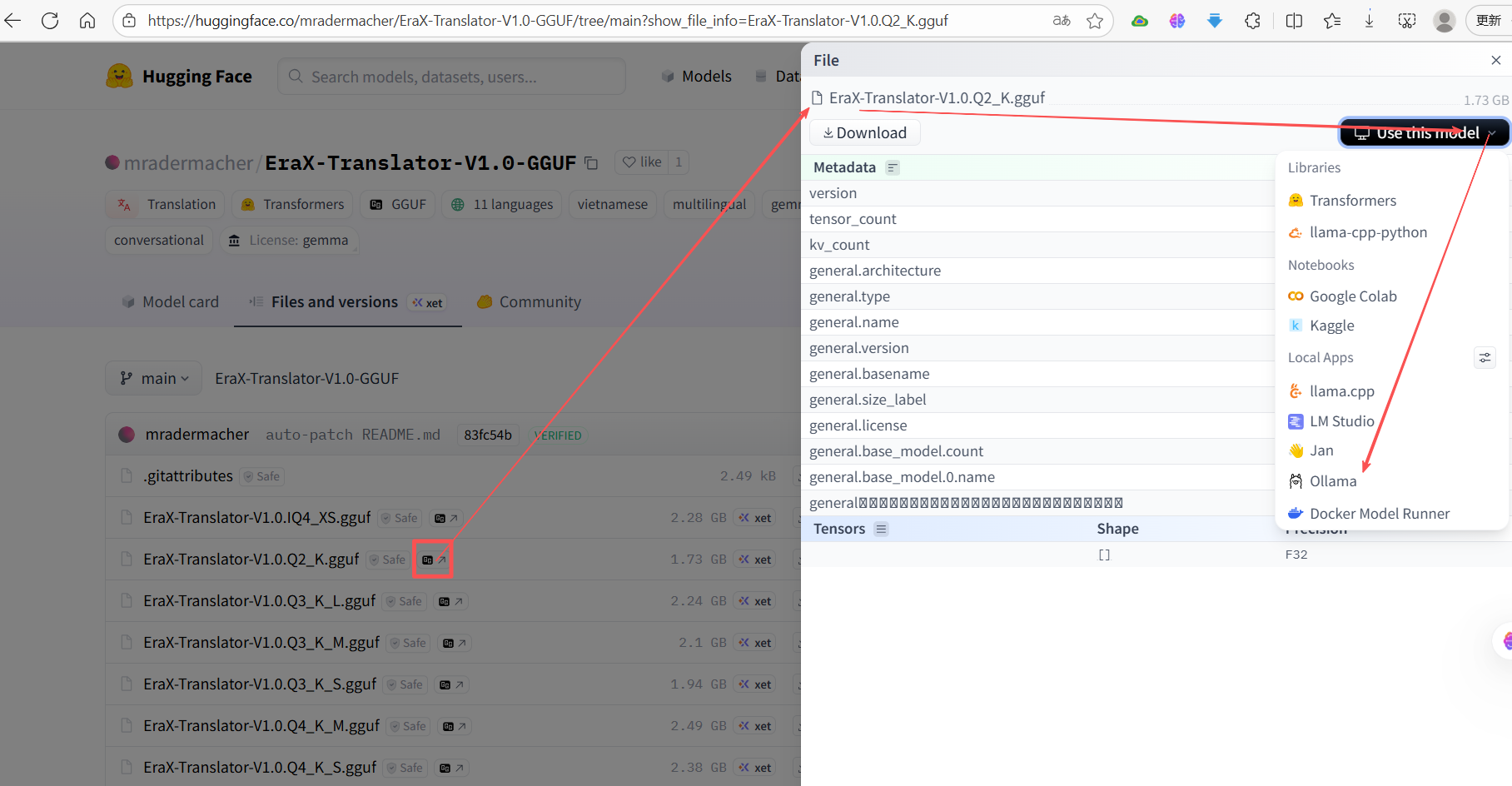Open the GGUF tag

click(397, 204)
